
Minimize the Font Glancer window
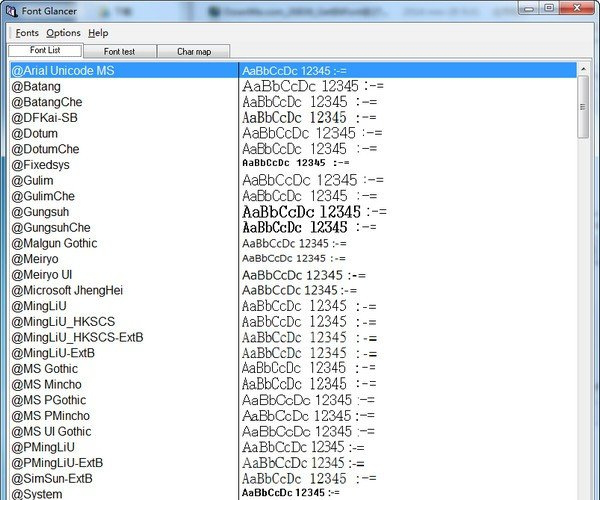click(529, 8)
